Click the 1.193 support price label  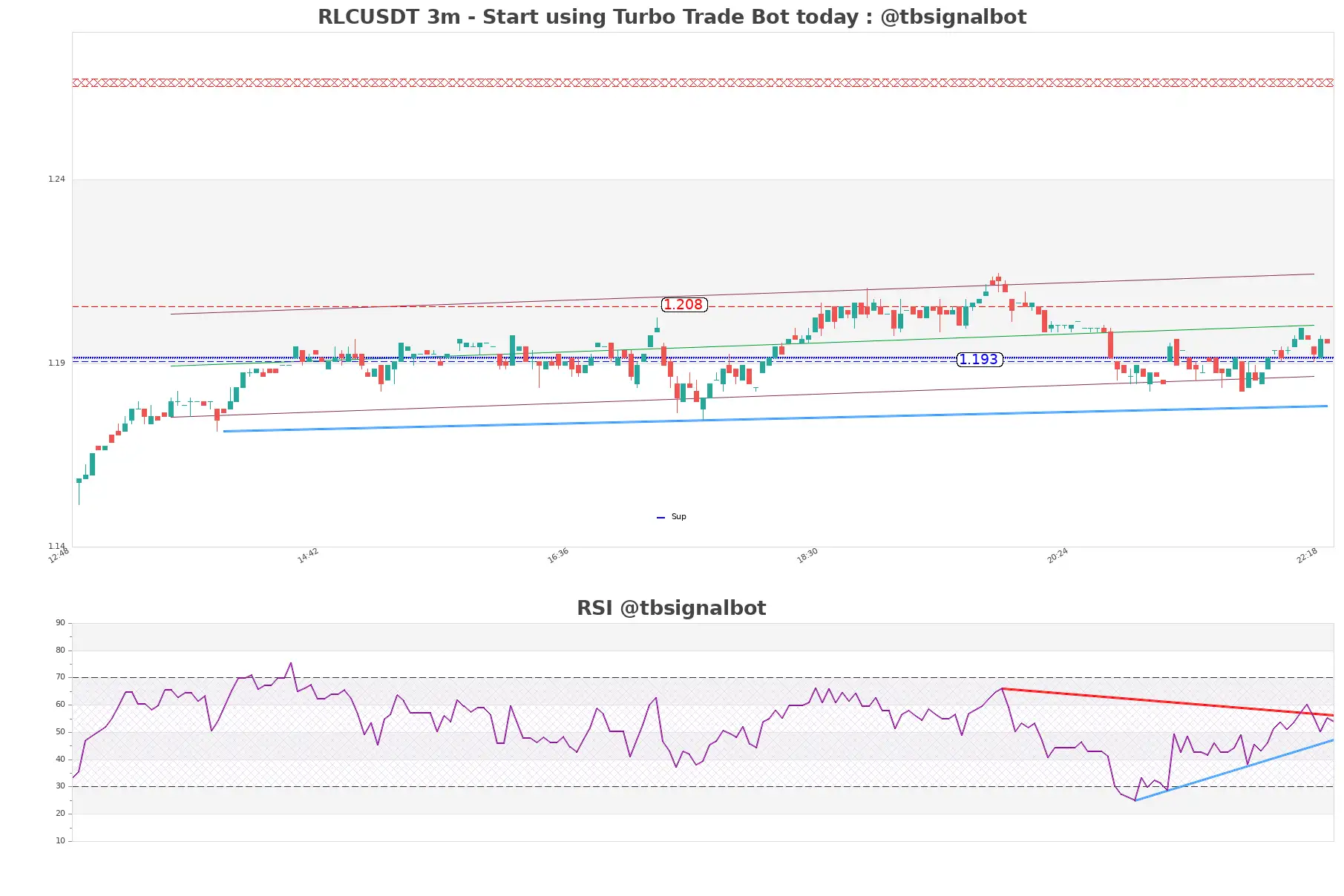pyautogui.click(x=980, y=360)
